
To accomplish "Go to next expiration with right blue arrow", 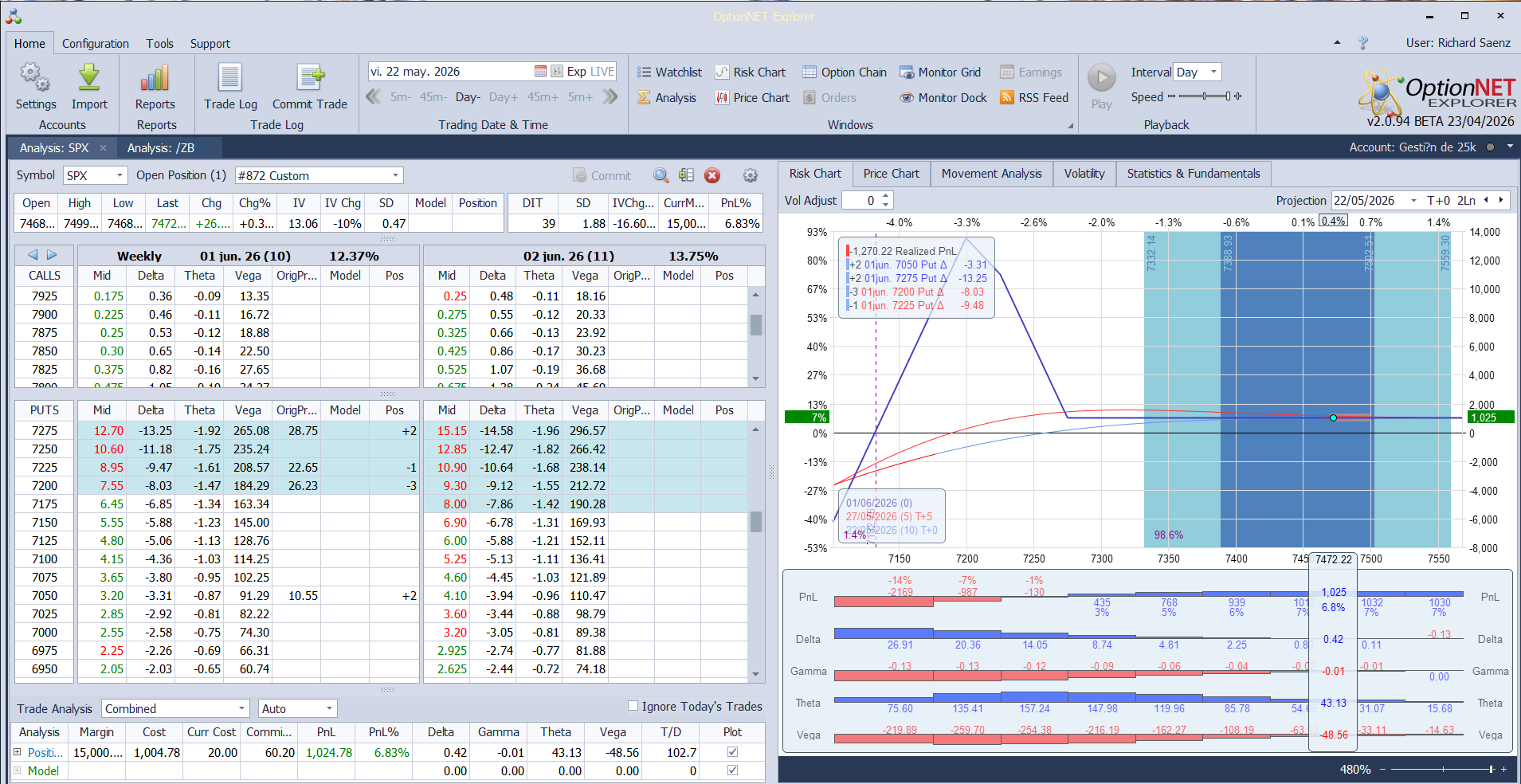I will (x=52, y=255).
